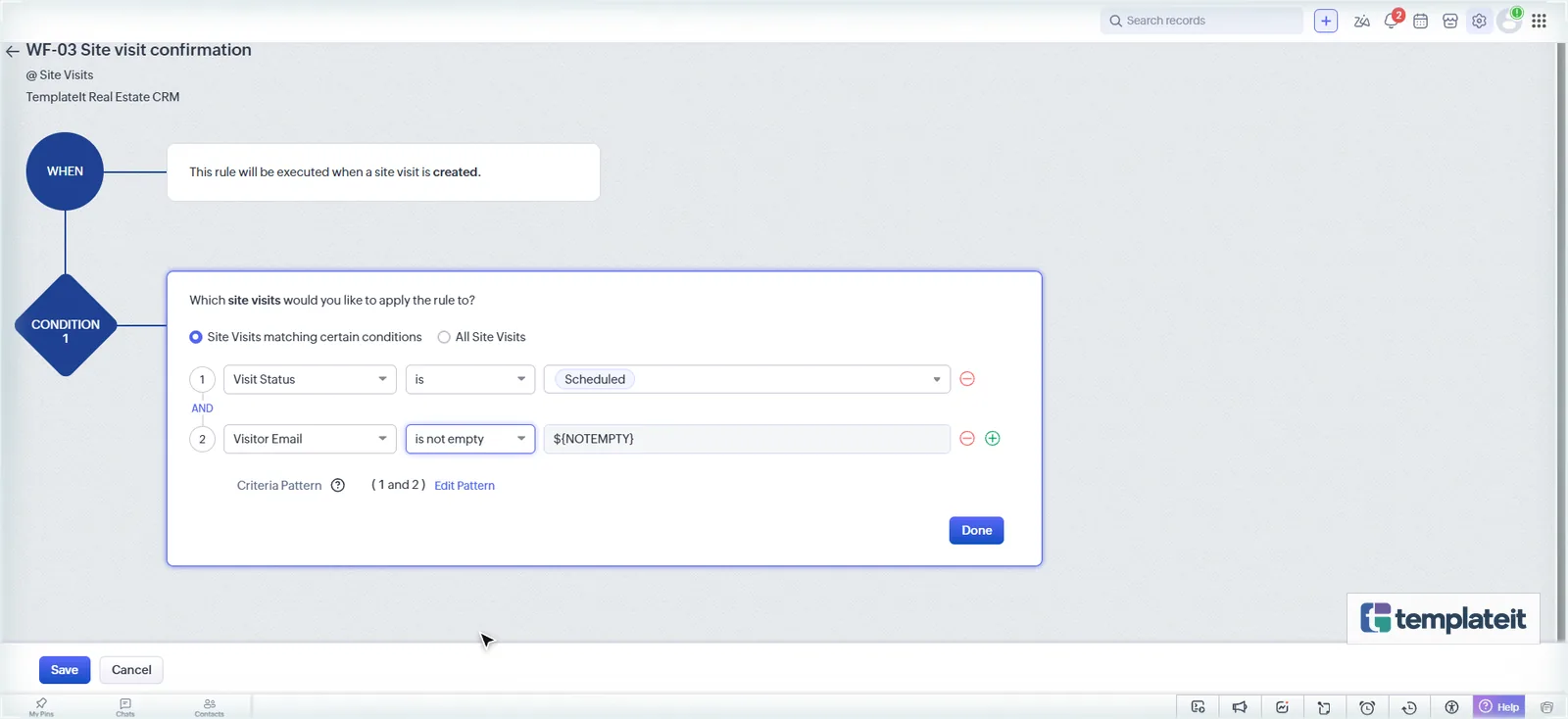Open the screen recording icon in bottom bar

click(1198, 707)
